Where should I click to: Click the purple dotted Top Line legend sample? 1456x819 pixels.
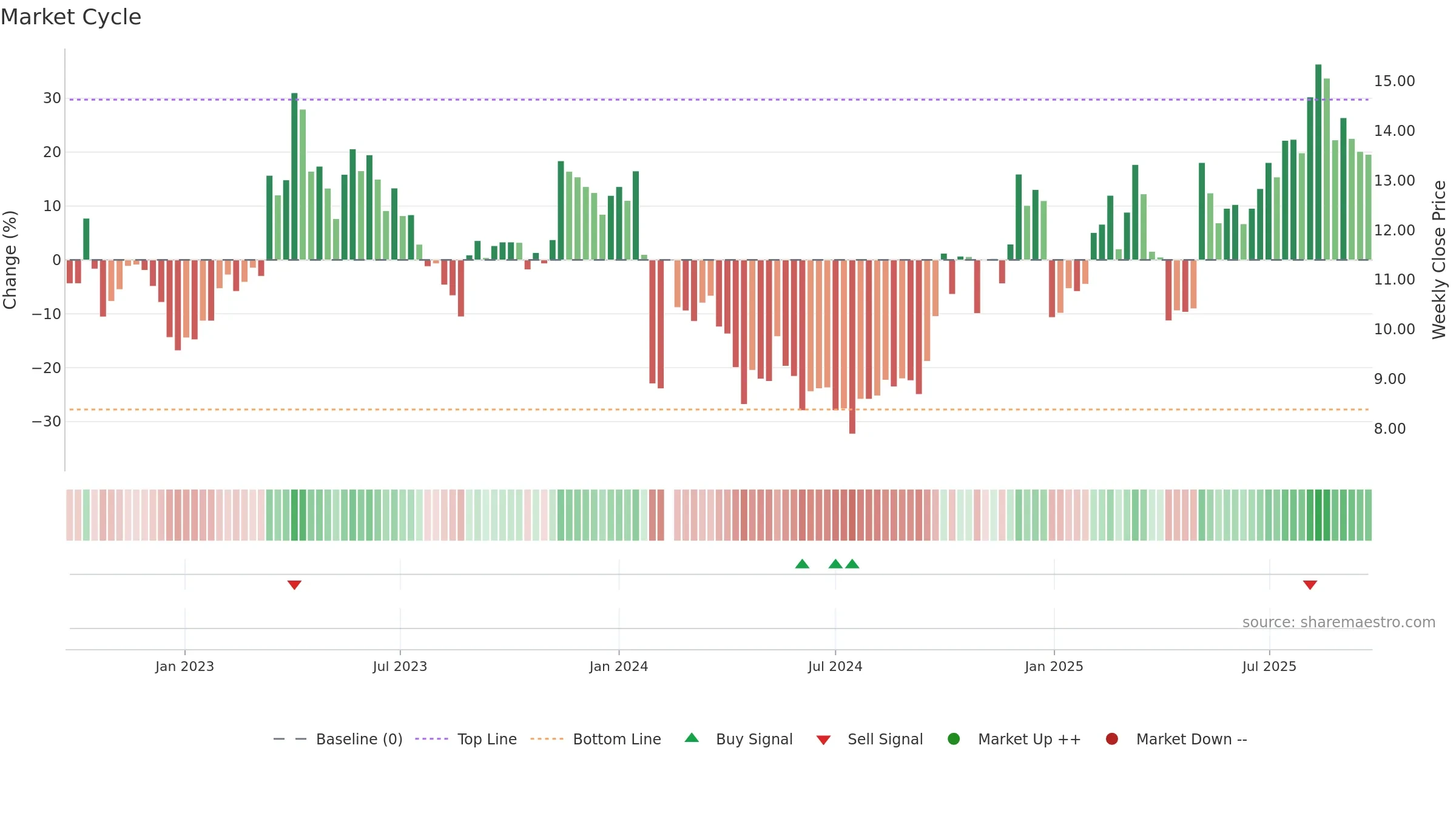coord(431,739)
